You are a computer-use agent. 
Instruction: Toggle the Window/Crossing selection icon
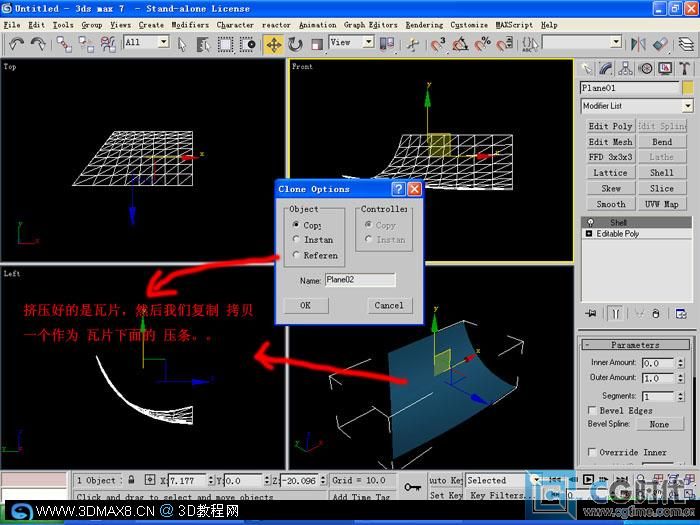[x=247, y=44]
